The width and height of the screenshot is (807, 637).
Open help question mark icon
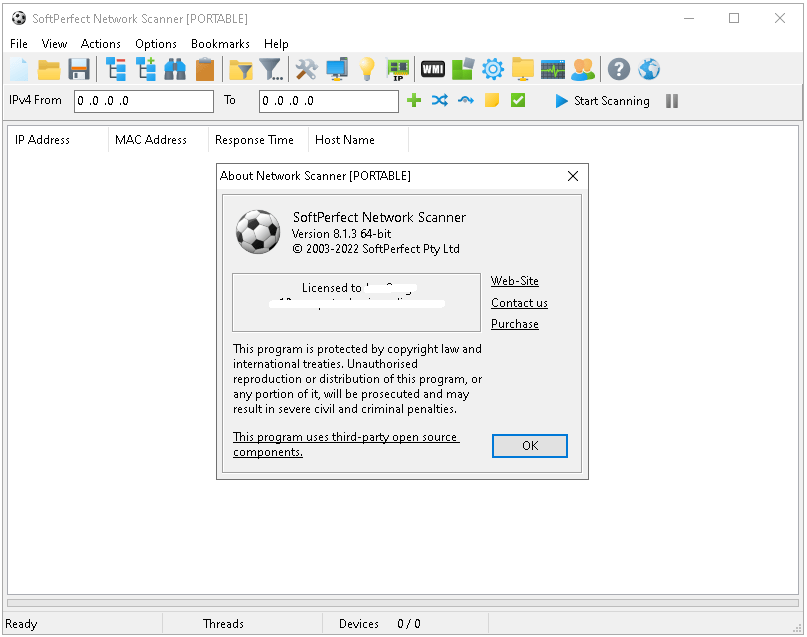[619, 69]
